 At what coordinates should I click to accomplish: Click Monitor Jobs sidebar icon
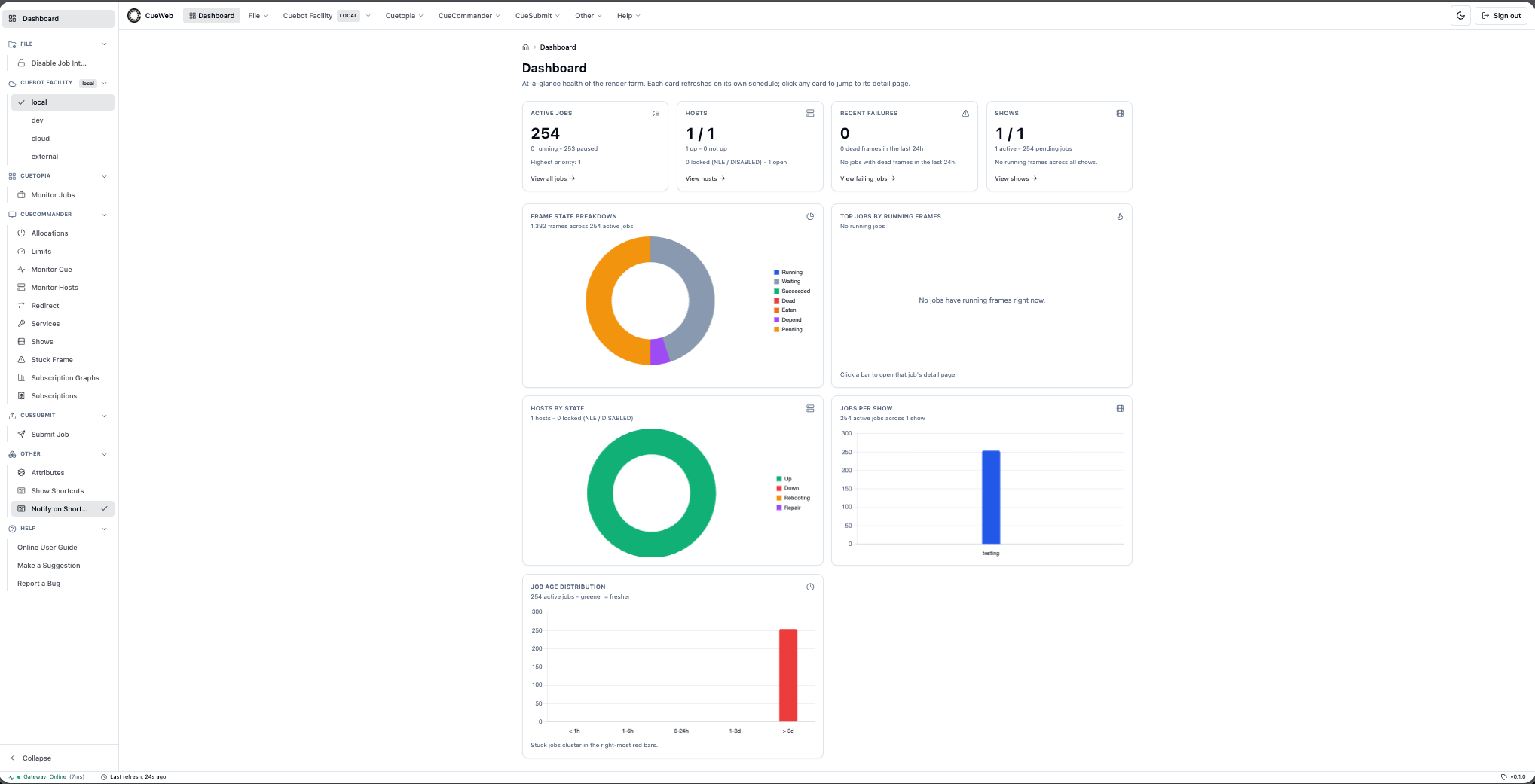(22, 195)
